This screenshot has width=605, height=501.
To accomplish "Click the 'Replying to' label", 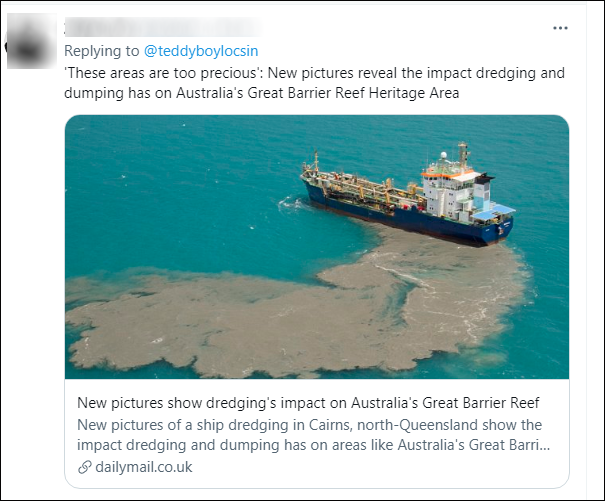I will [x=100, y=49].
